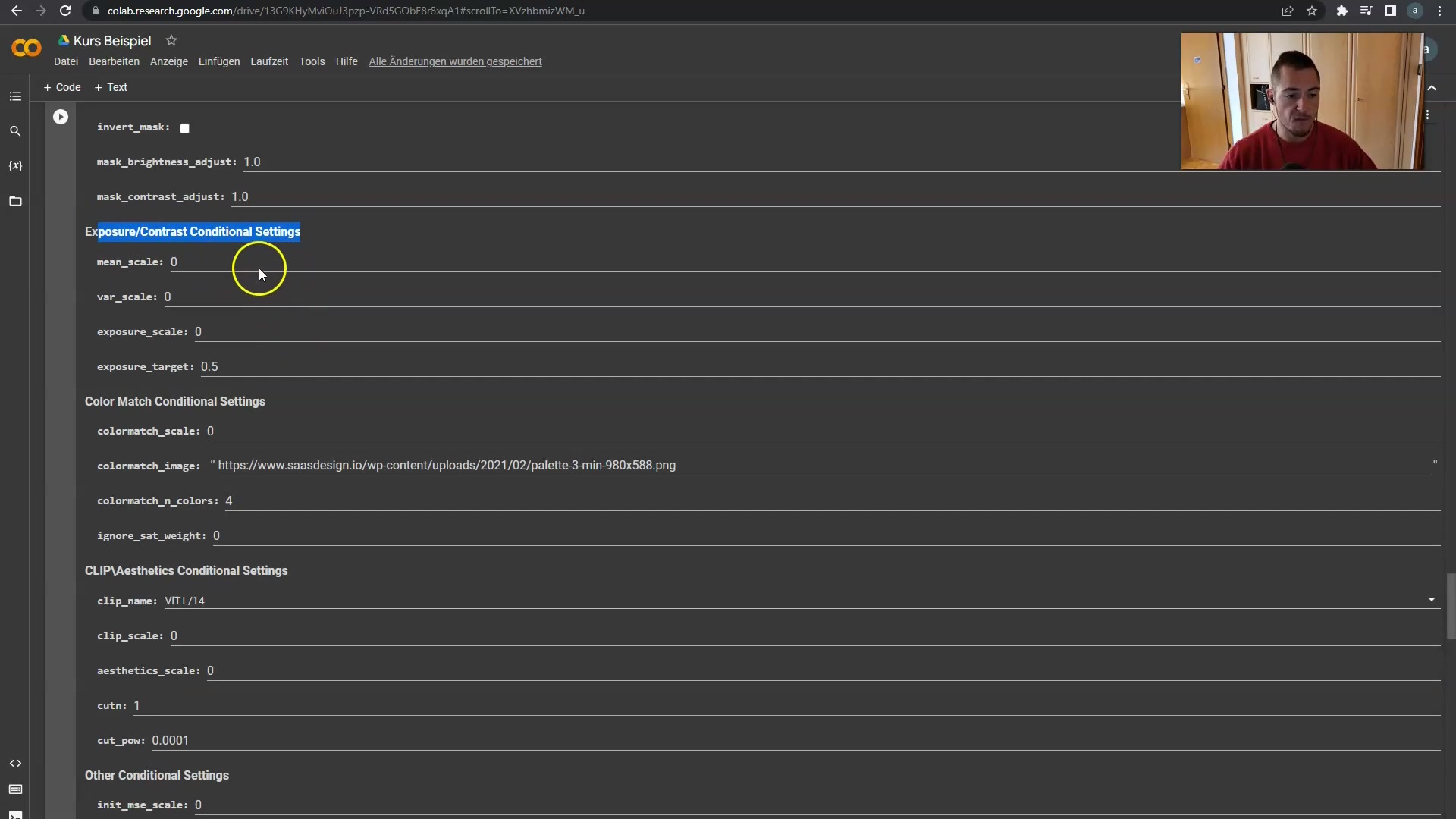Open the cell options three-dot menu
Image resolution: width=1456 pixels, height=819 pixels.
(1428, 115)
